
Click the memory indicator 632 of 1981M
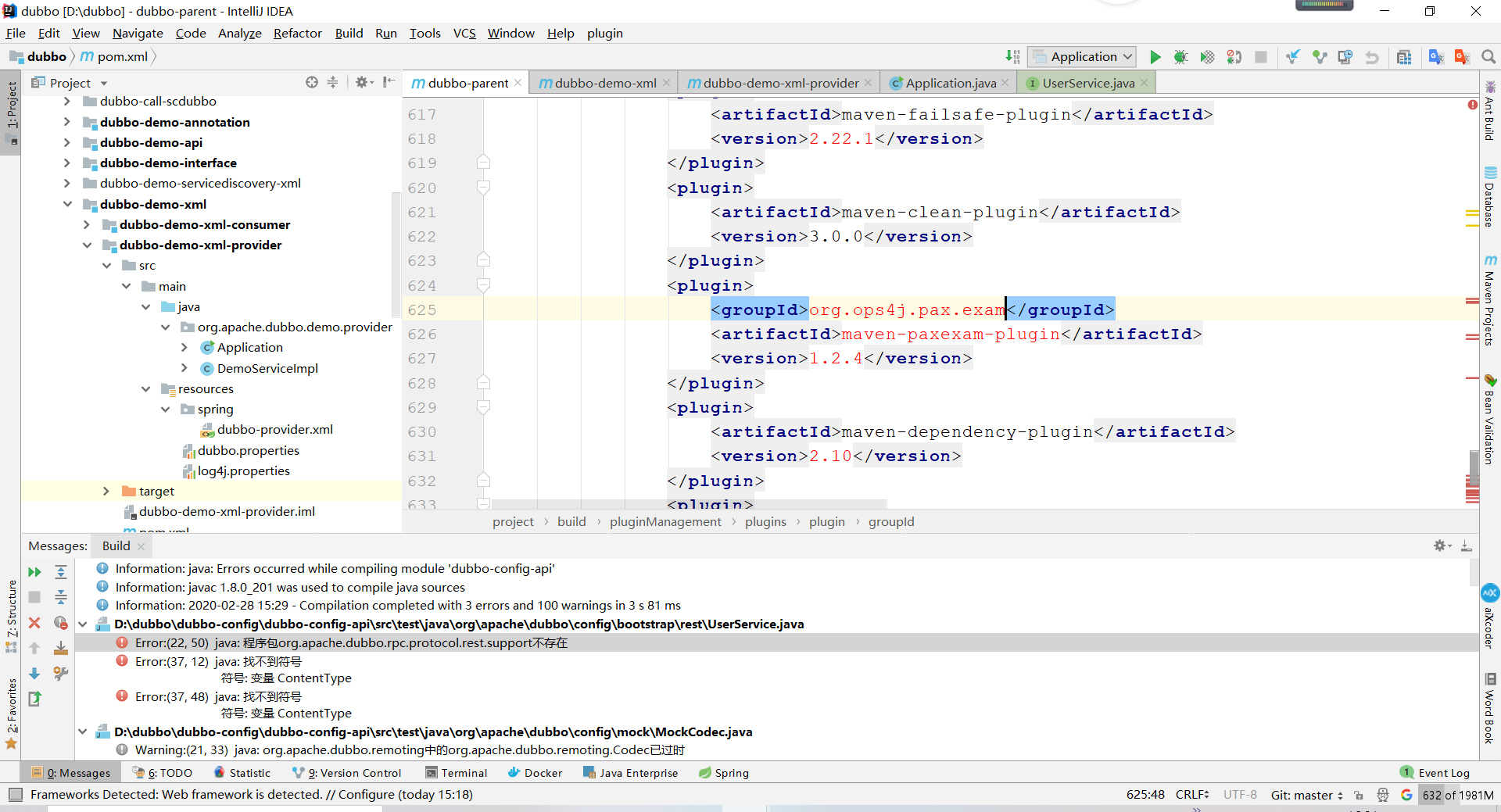coord(1458,795)
